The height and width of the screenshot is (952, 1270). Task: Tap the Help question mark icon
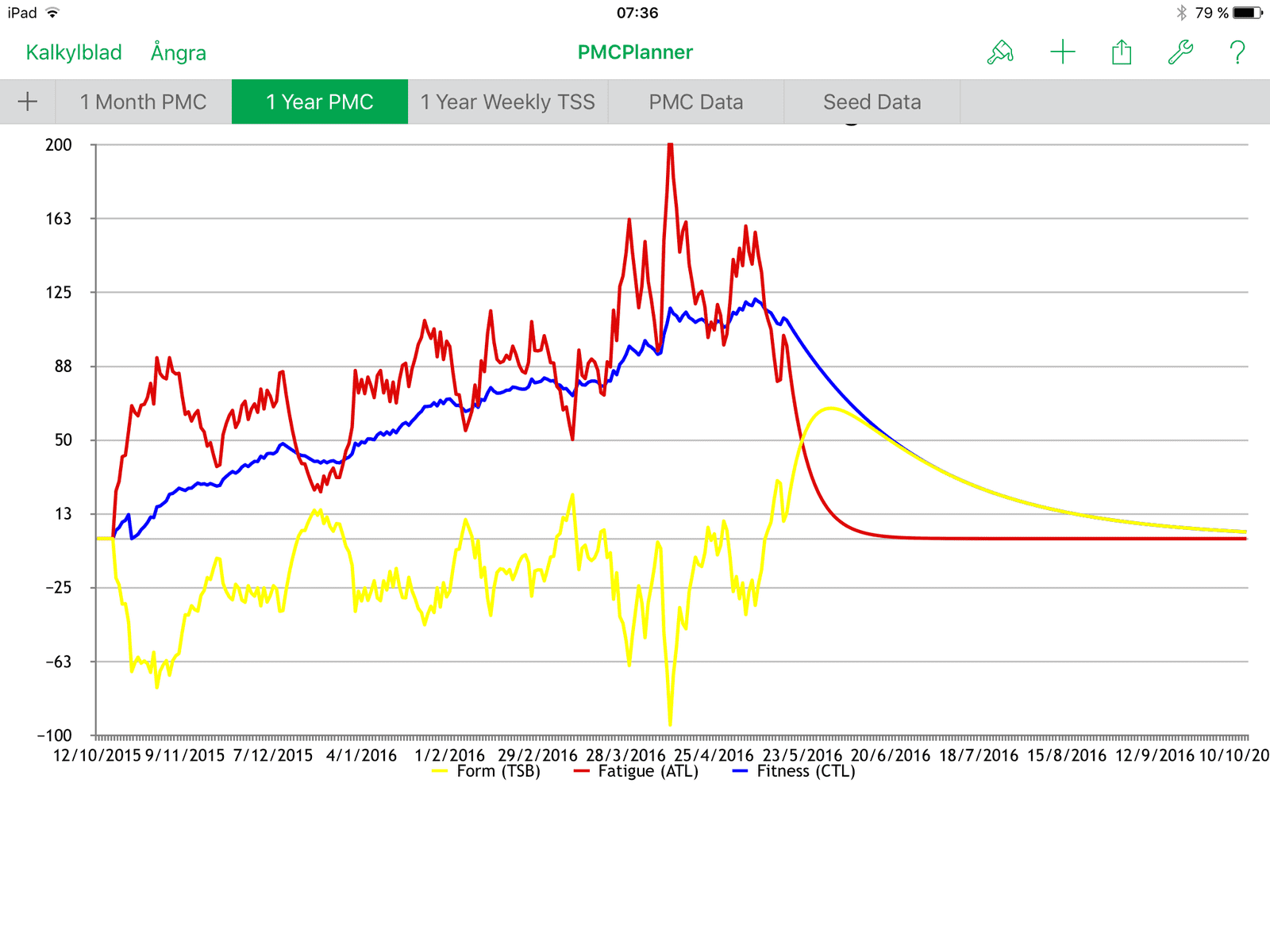point(1237,52)
